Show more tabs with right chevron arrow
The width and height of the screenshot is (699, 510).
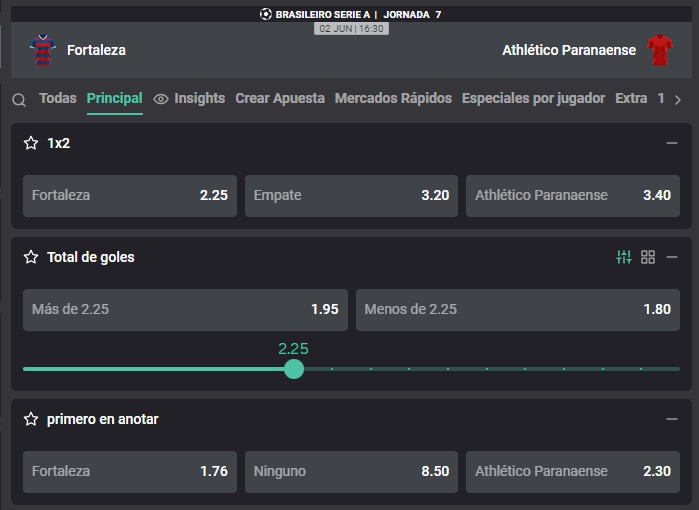coord(678,100)
